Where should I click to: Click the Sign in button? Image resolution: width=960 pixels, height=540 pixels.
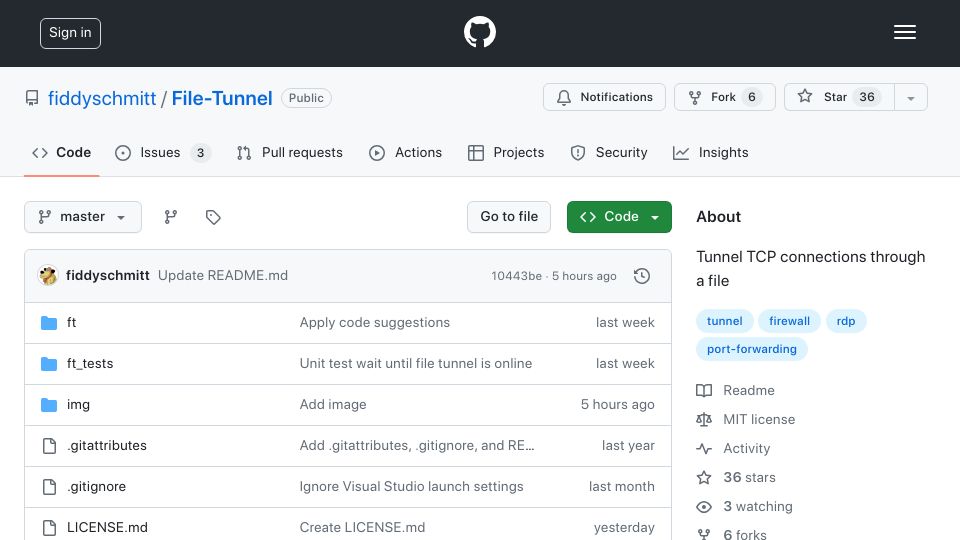[x=70, y=33]
